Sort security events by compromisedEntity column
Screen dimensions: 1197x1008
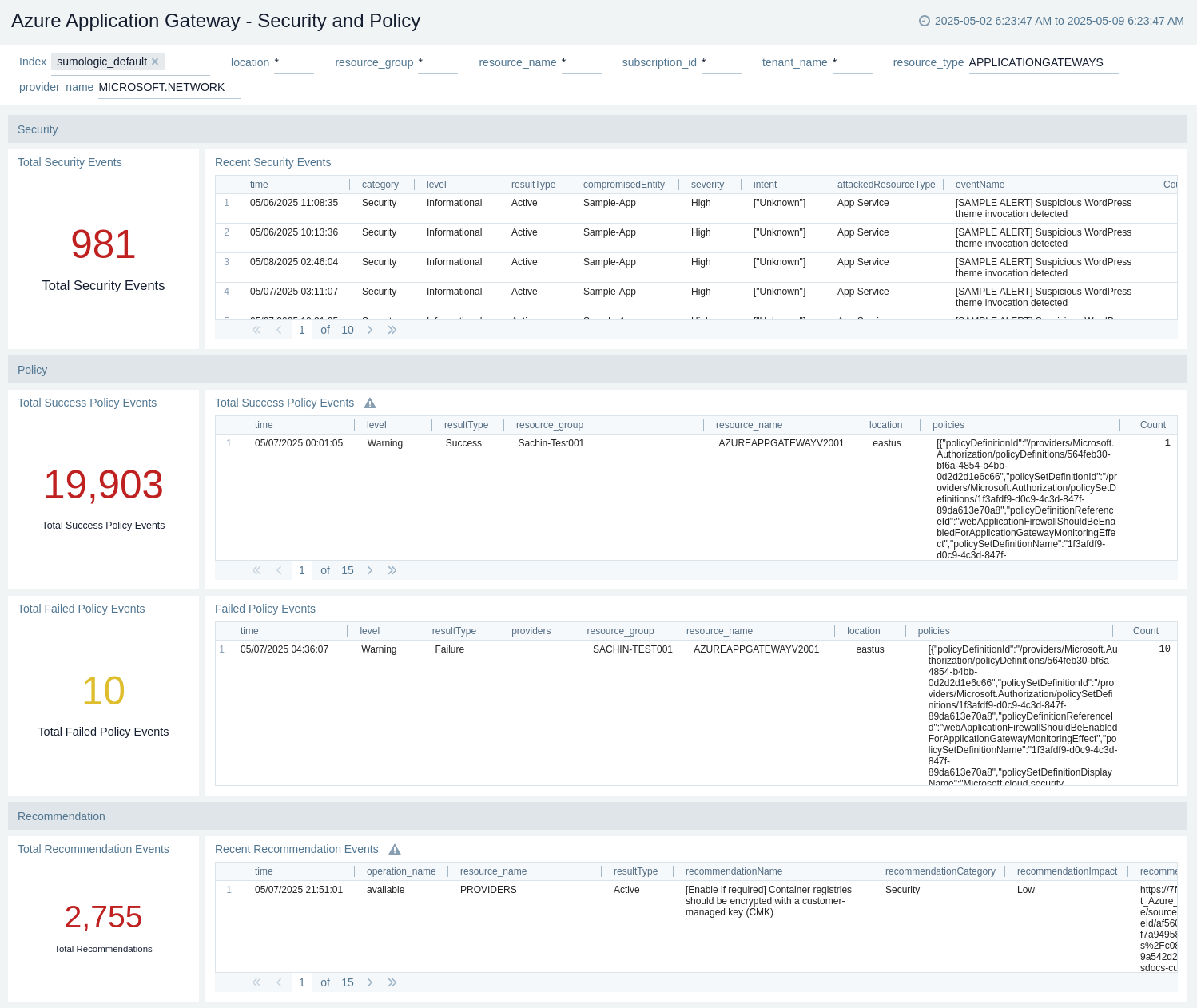624,185
